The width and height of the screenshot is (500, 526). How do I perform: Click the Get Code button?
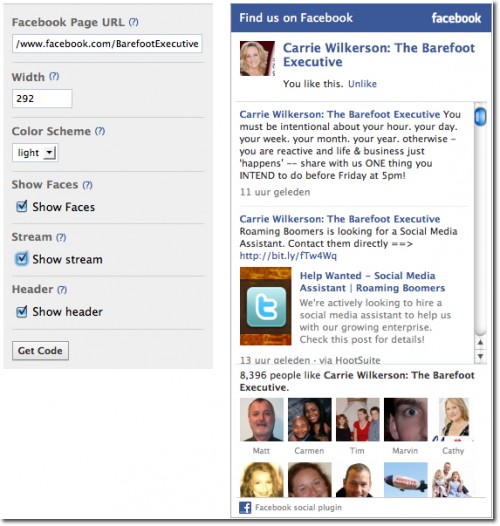[x=40, y=351]
